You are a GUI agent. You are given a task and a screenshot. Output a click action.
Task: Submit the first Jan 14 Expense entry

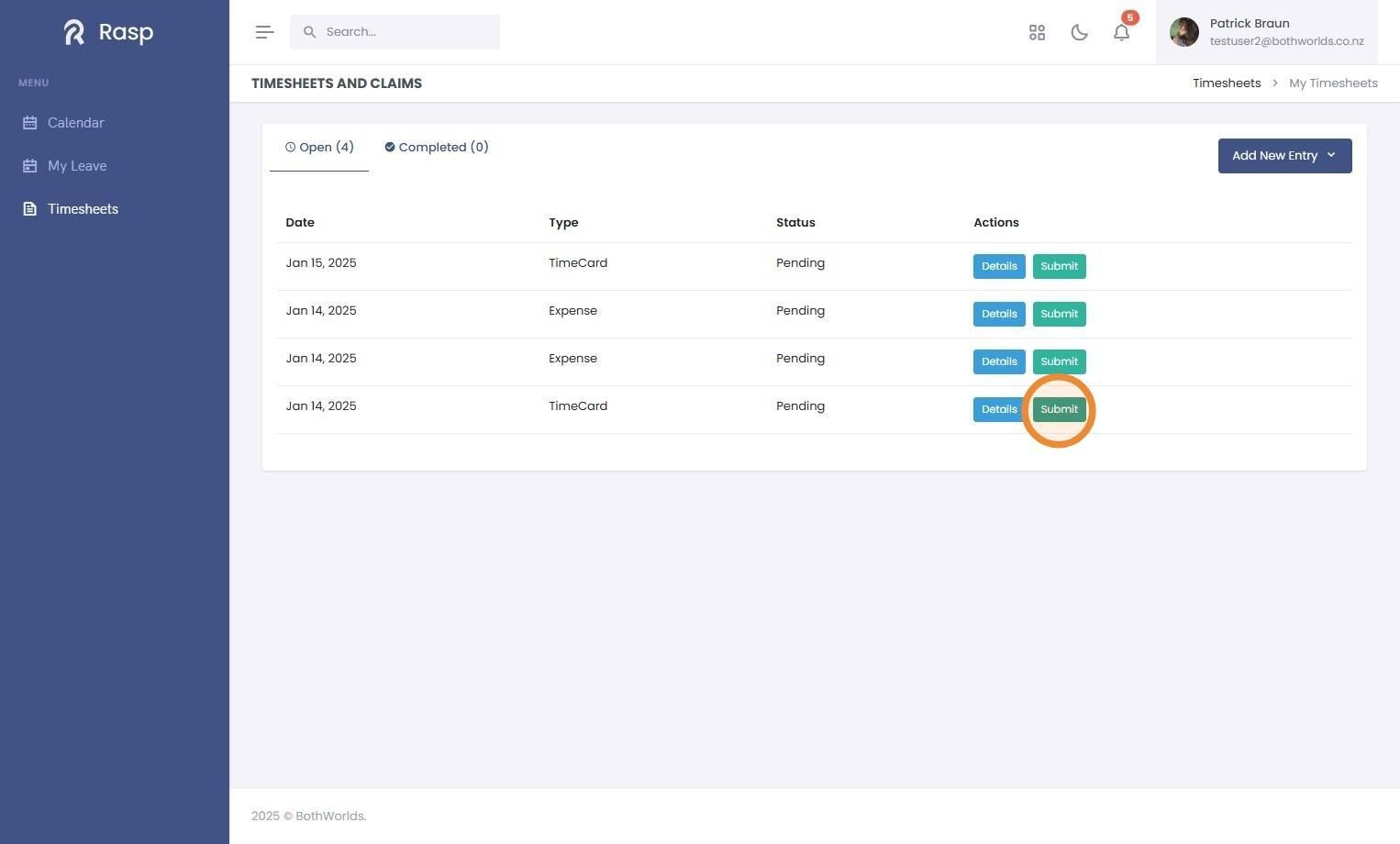coord(1059,314)
